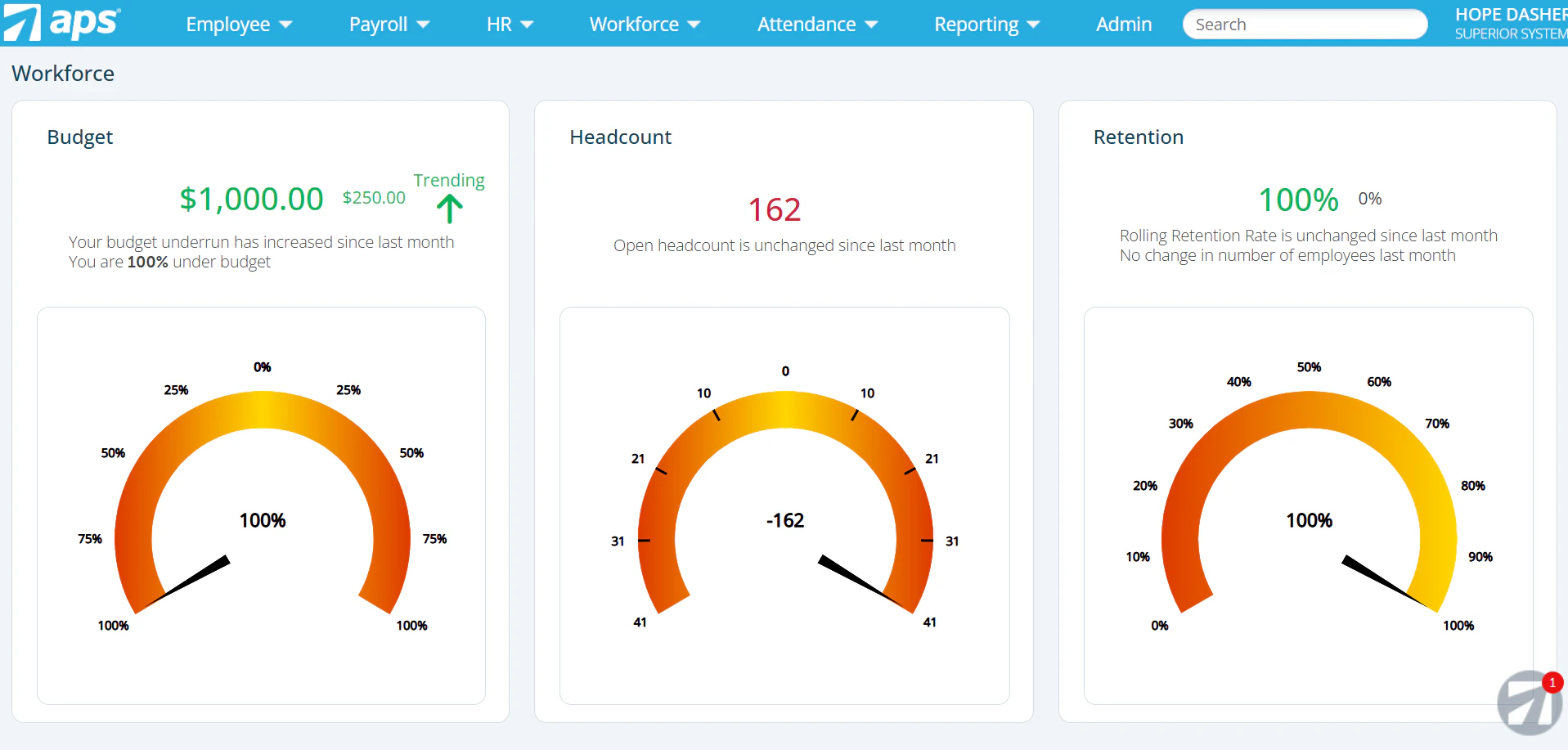Select the Admin menu item
This screenshot has width=1568, height=750.
click(1123, 24)
